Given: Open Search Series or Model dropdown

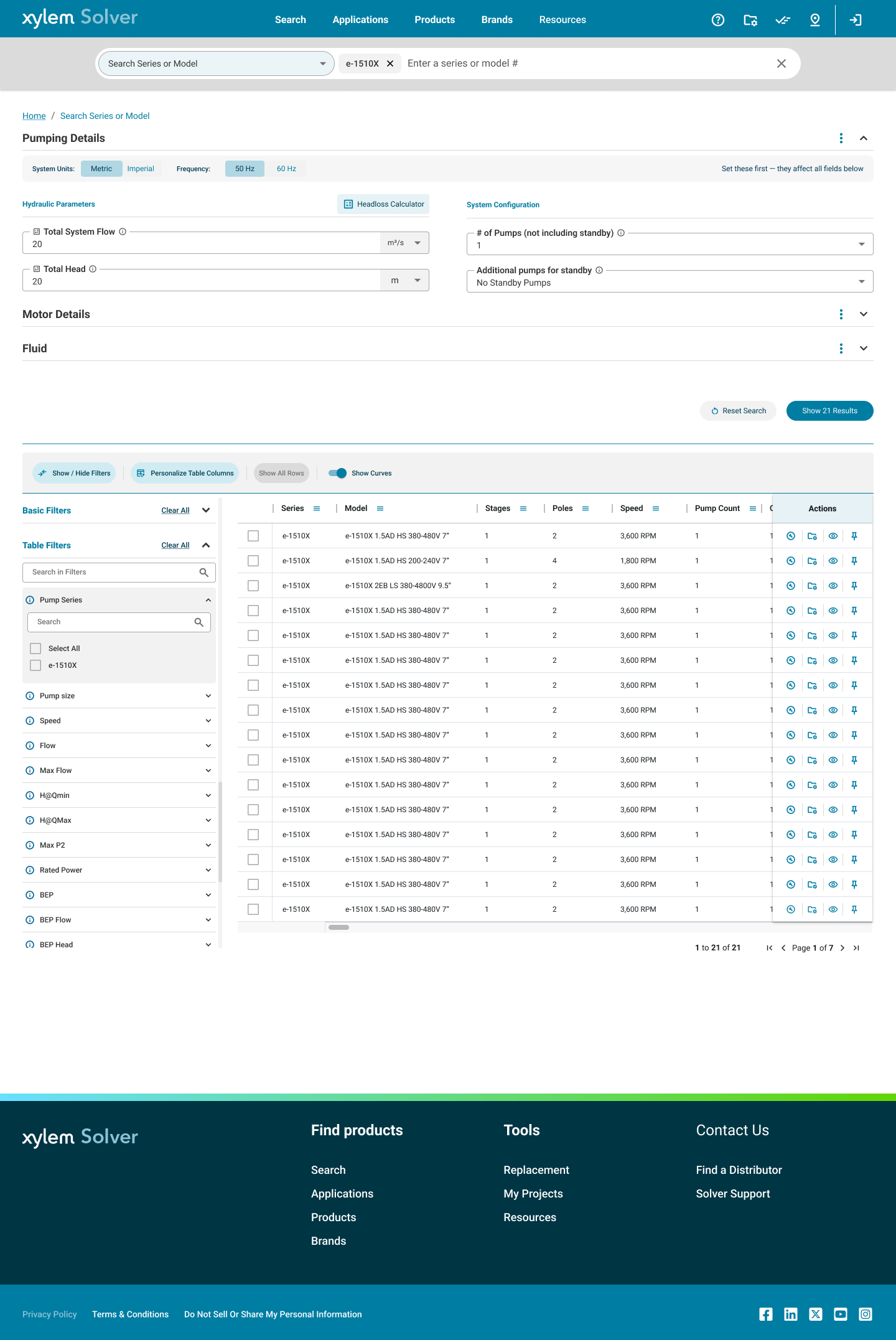Looking at the screenshot, I should (x=217, y=63).
